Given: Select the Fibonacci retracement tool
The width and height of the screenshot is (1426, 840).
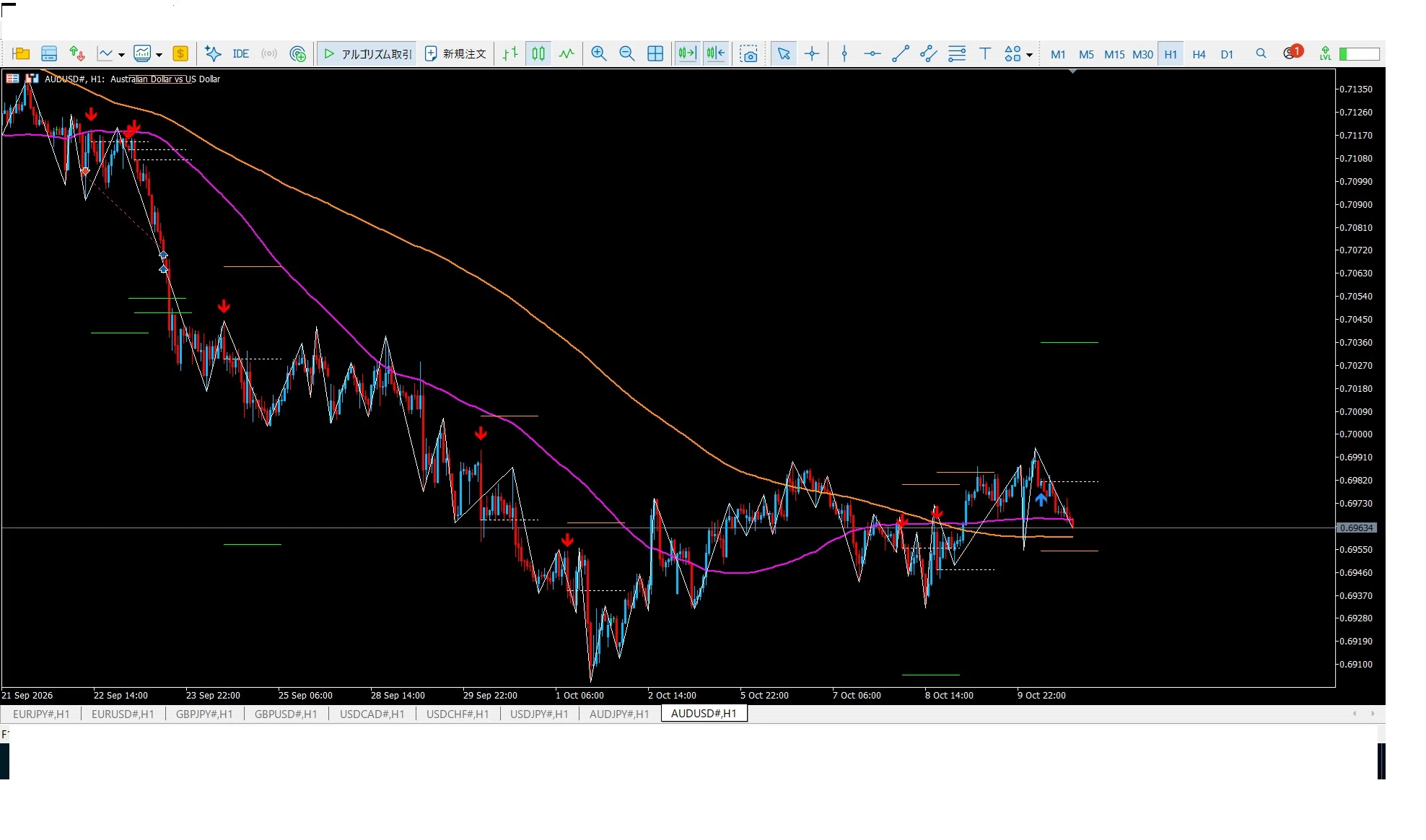Looking at the screenshot, I should [957, 53].
